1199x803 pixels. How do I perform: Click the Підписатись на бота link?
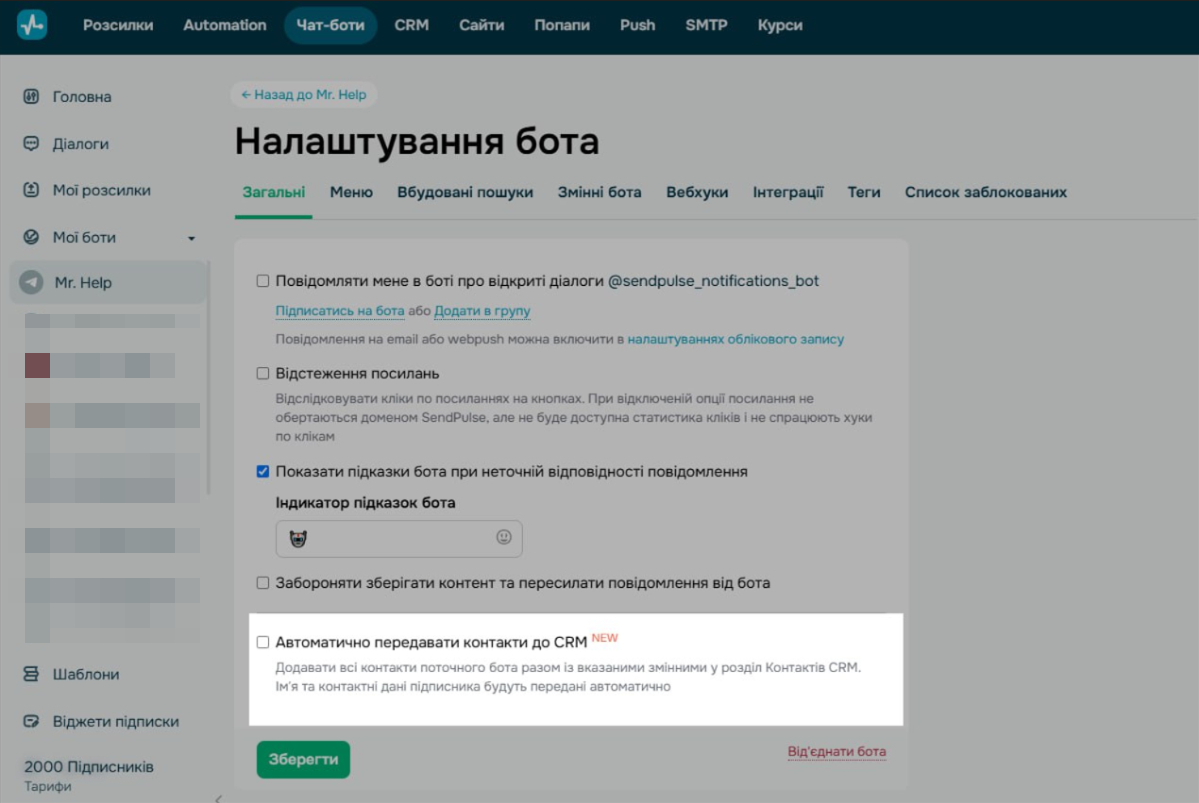point(340,310)
